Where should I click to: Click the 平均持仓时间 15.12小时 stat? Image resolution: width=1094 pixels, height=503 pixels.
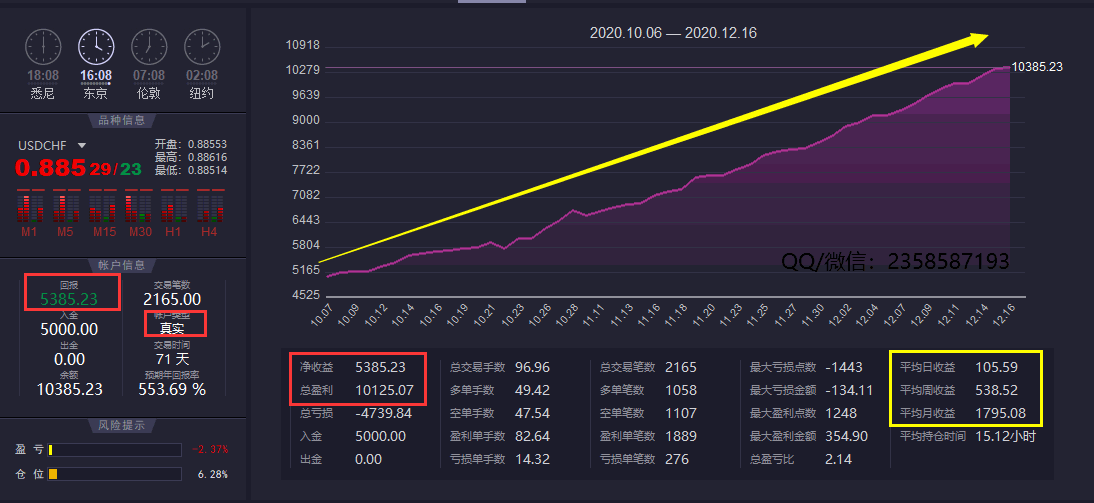point(968,437)
